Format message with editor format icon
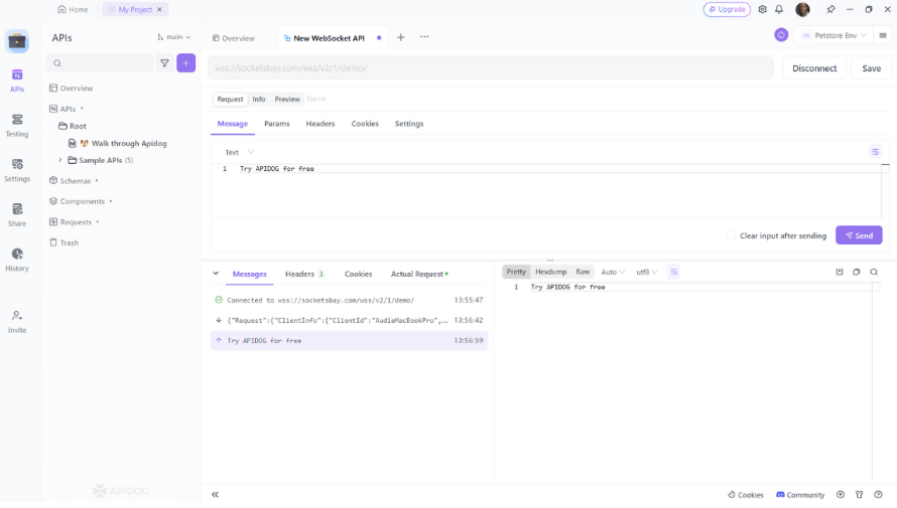The width and height of the screenshot is (897, 508). point(875,152)
